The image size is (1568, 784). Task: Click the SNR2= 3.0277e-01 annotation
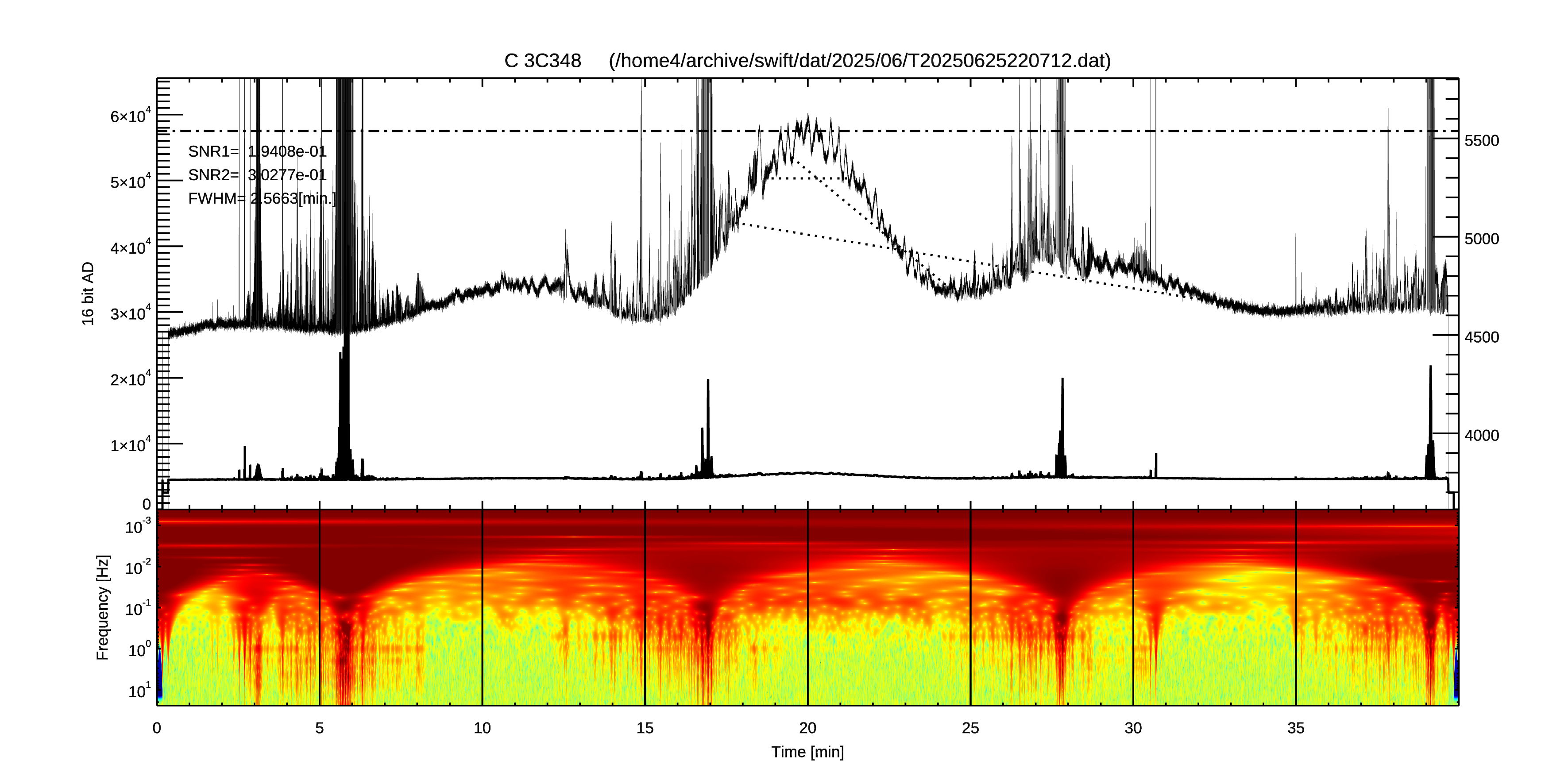(257, 175)
